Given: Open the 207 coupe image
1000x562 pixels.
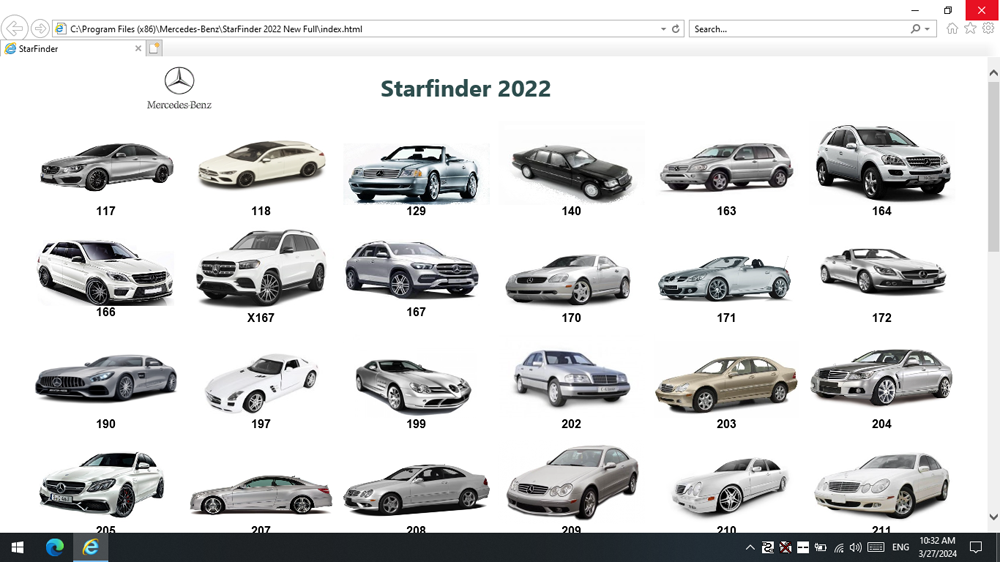Looking at the screenshot, I should [261, 494].
